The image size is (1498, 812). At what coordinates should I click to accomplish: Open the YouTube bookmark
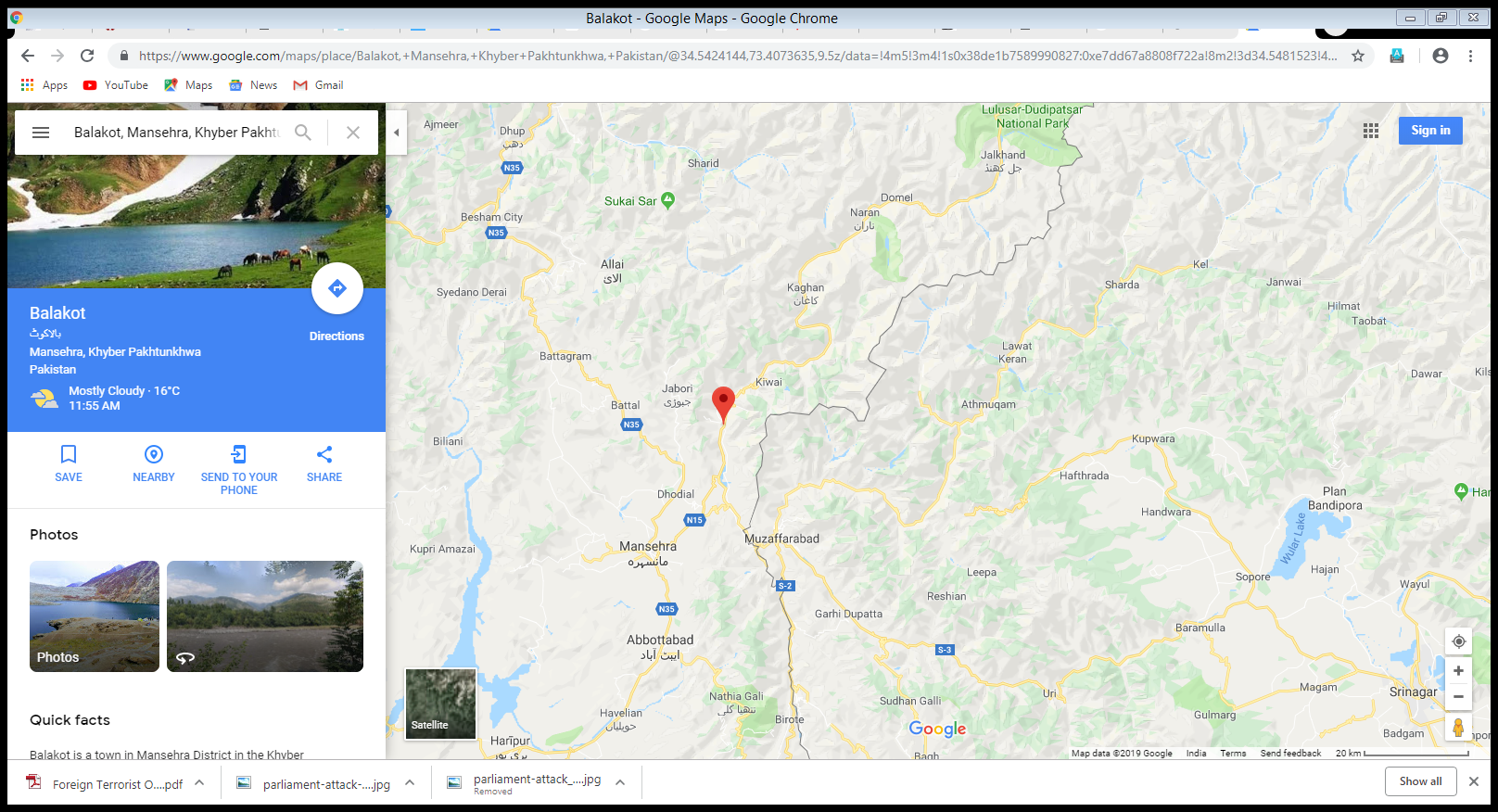click(116, 85)
